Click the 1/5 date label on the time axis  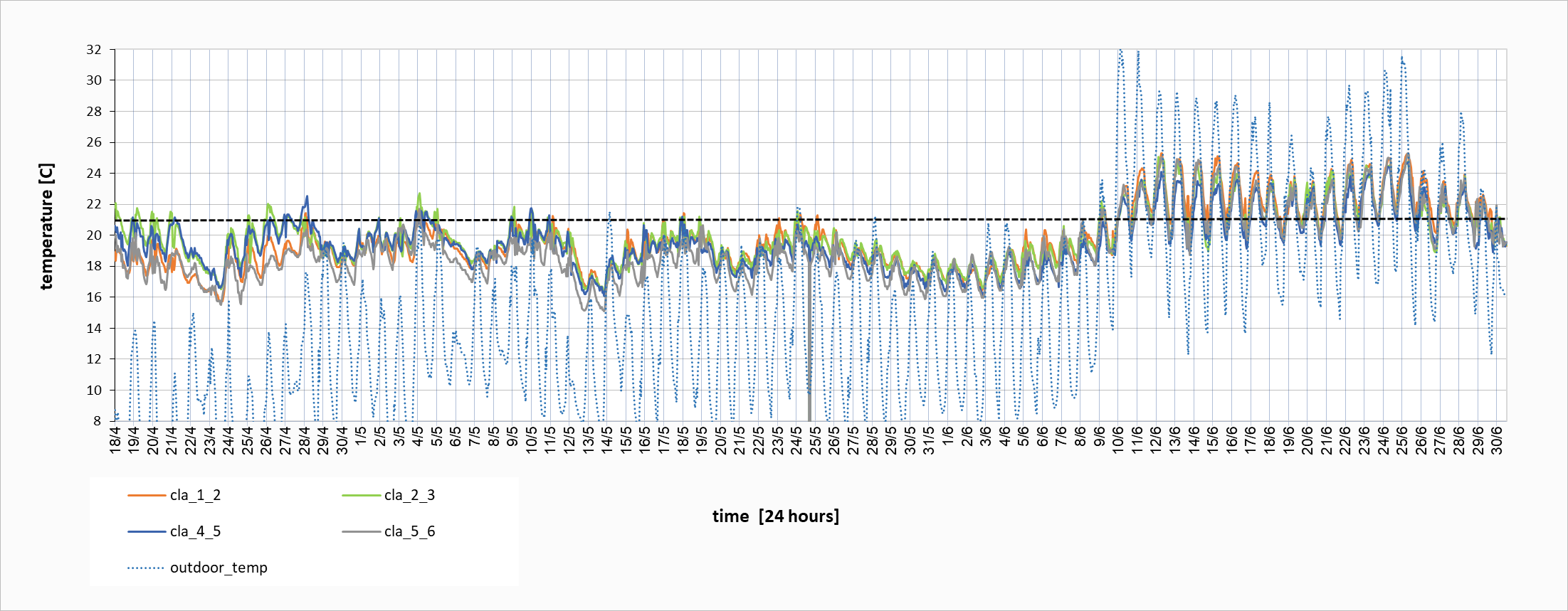[x=361, y=437]
